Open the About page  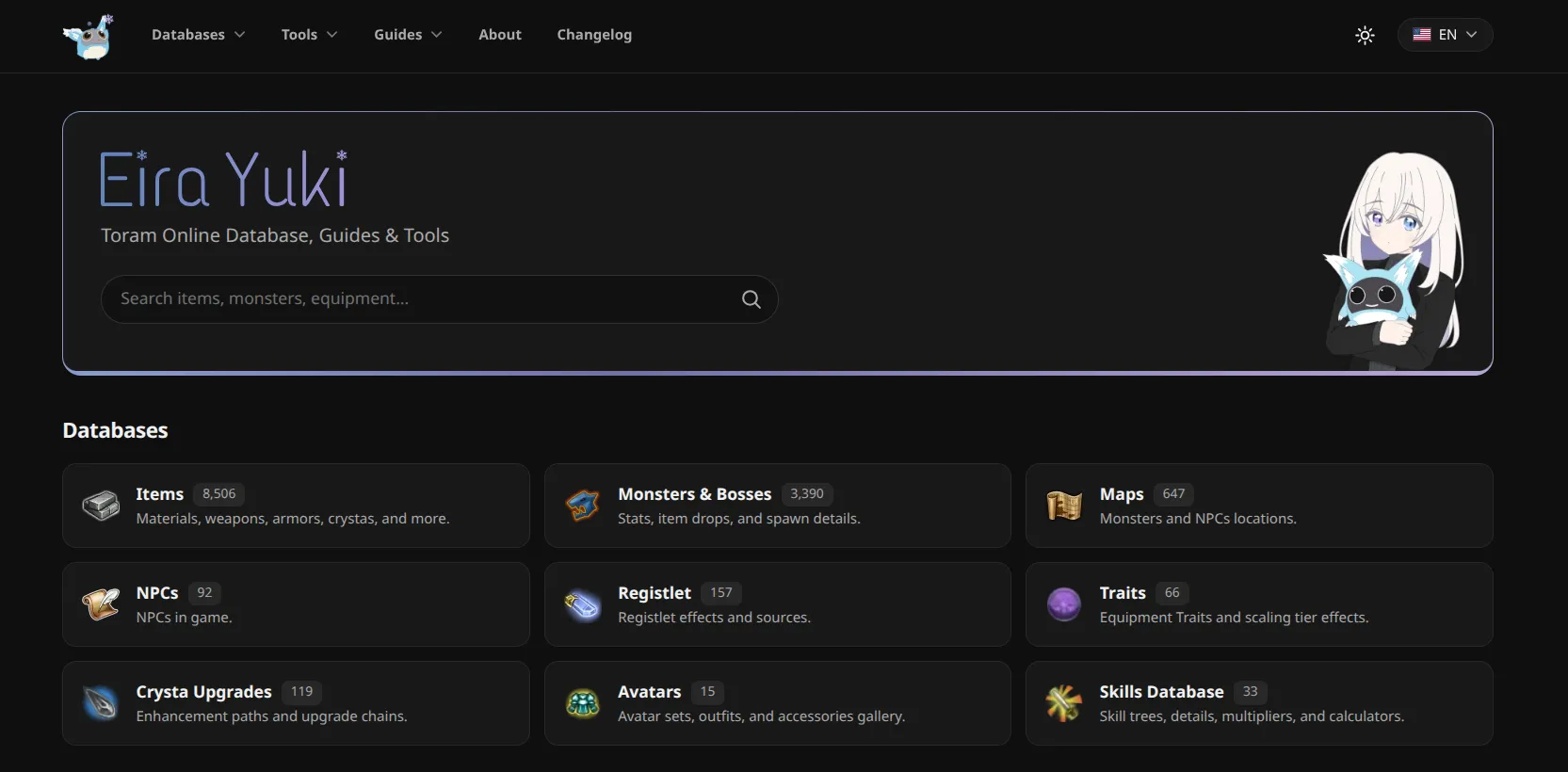click(500, 35)
